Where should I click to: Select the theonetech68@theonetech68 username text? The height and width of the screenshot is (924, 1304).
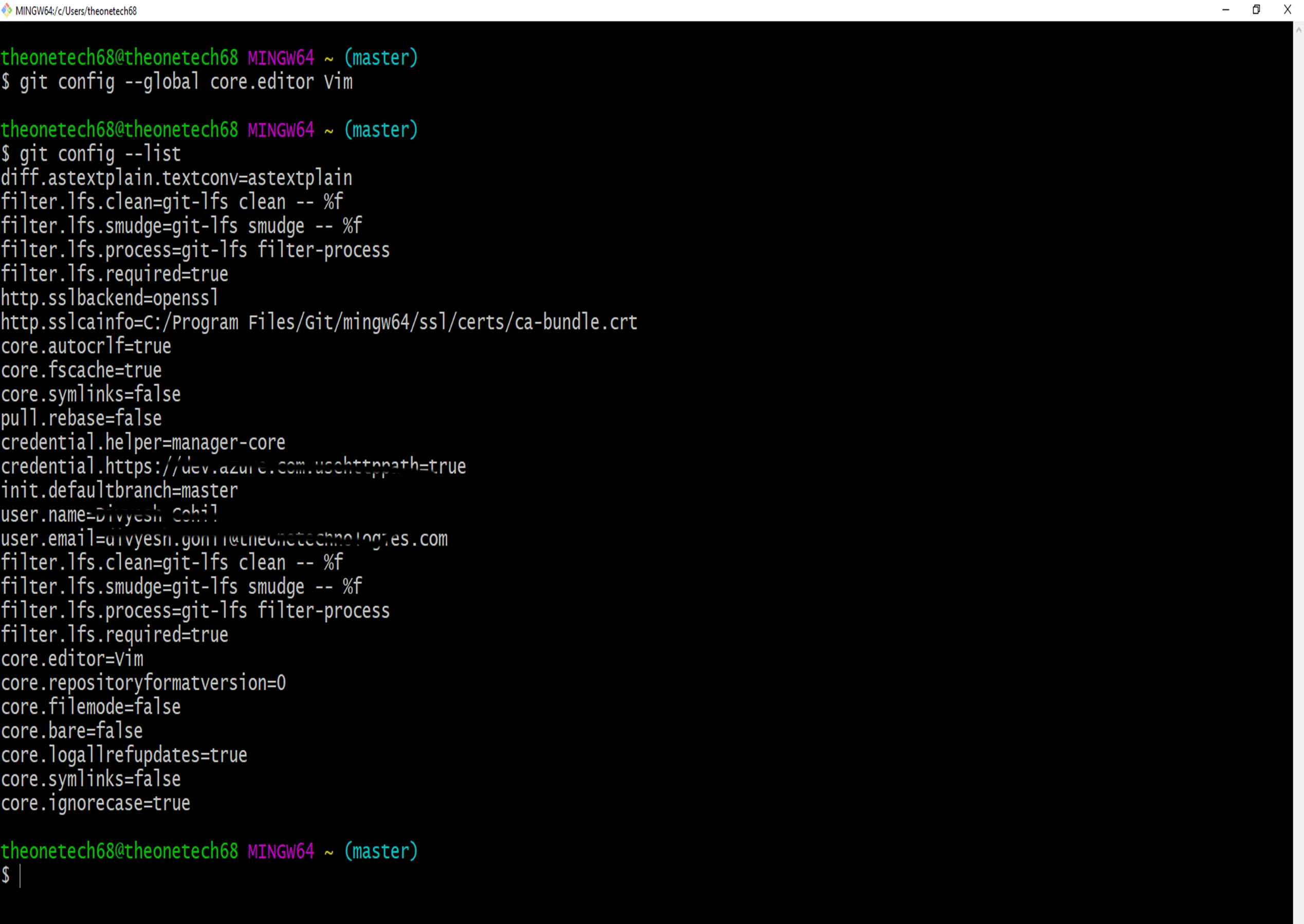(118, 57)
